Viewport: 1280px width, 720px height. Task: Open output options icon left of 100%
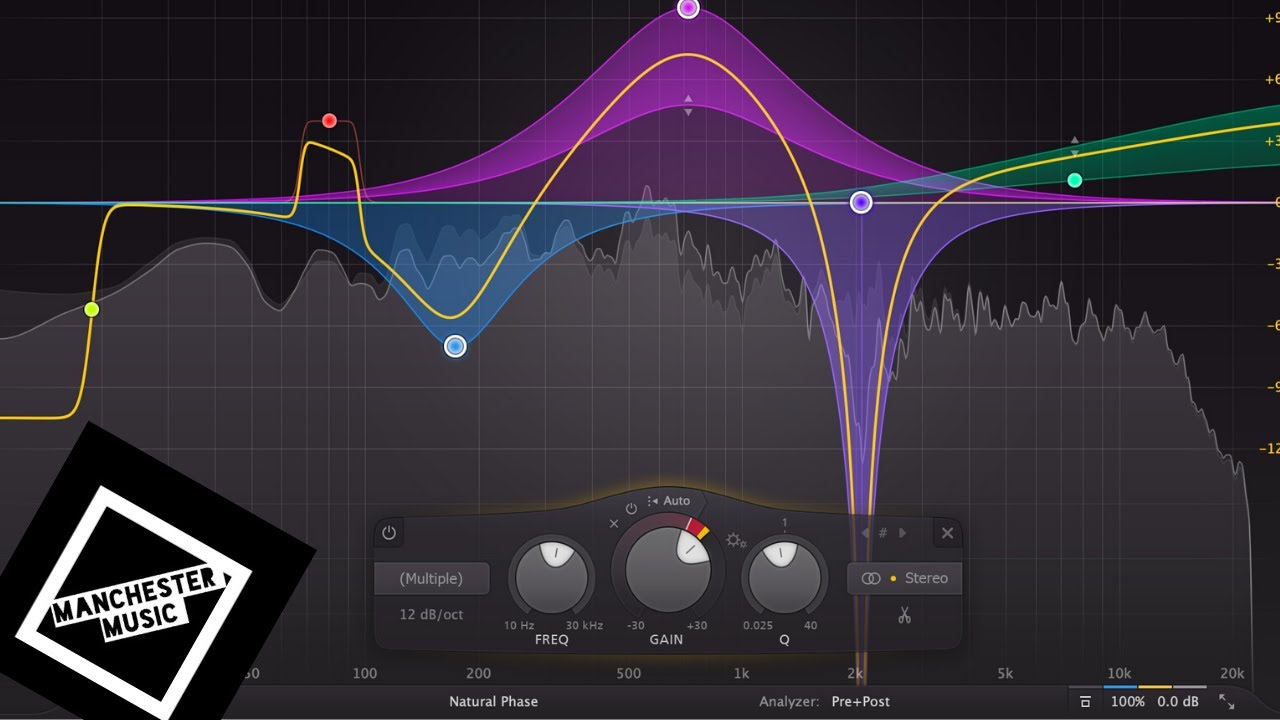click(x=1085, y=702)
